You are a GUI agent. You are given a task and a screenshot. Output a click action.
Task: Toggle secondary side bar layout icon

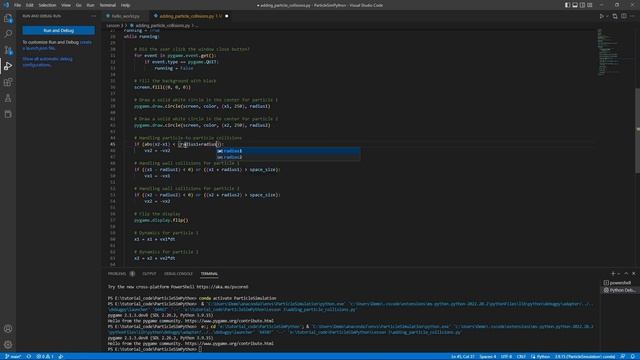[582, 5]
